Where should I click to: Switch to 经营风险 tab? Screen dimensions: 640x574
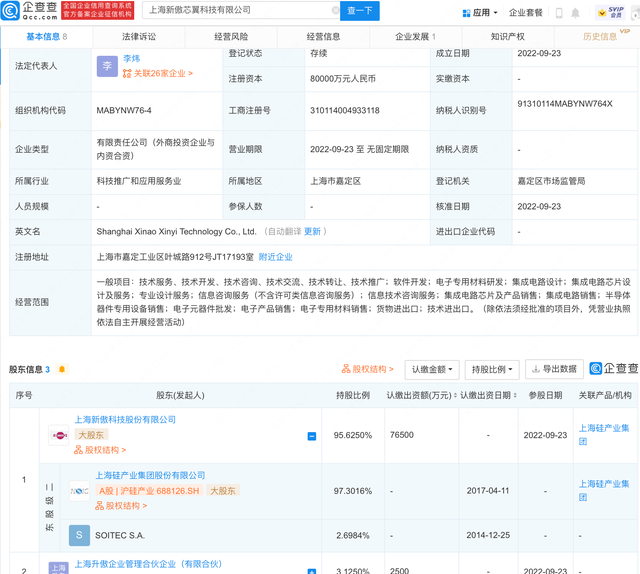(231, 37)
